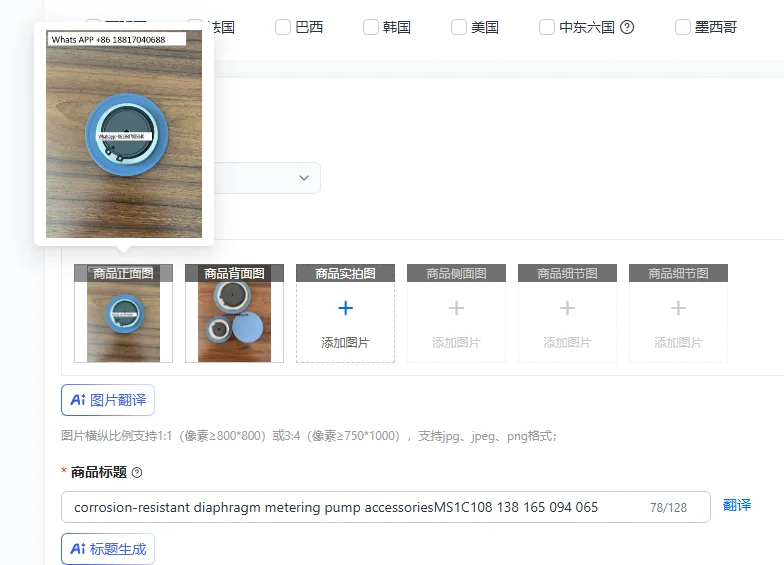Add image in the 商品侧面图 slot
The height and width of the screenshot is (565, 784).
click(x=456, y=314)
